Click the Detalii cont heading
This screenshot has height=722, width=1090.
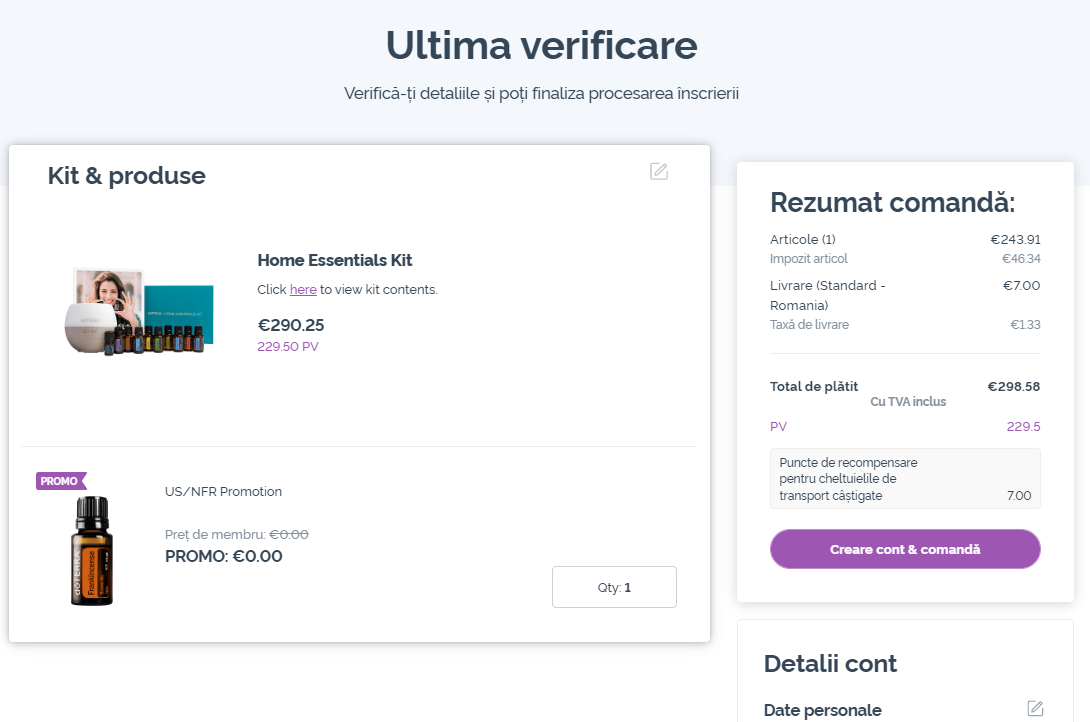830,664
